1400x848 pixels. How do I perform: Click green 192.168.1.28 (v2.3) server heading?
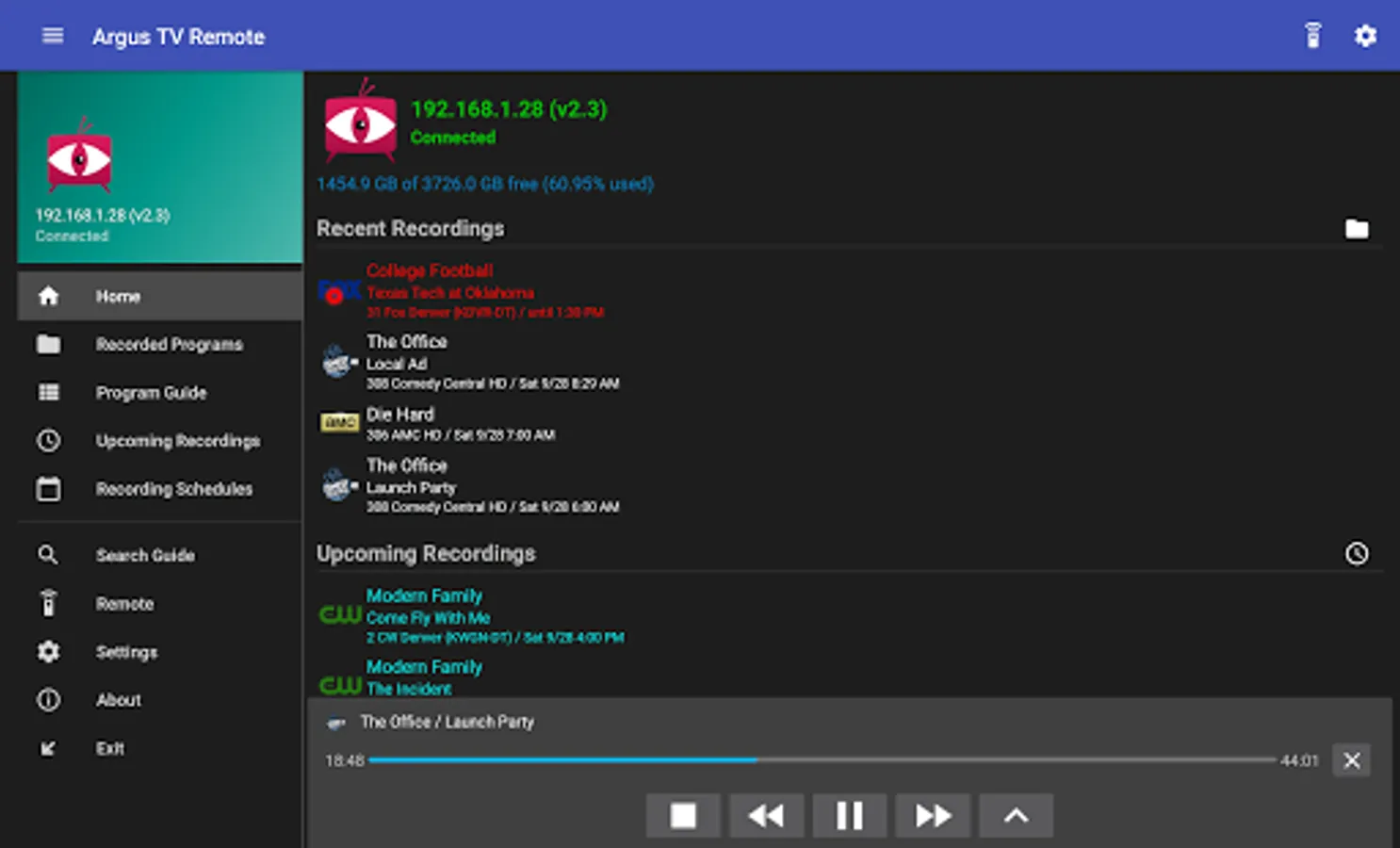509,109
